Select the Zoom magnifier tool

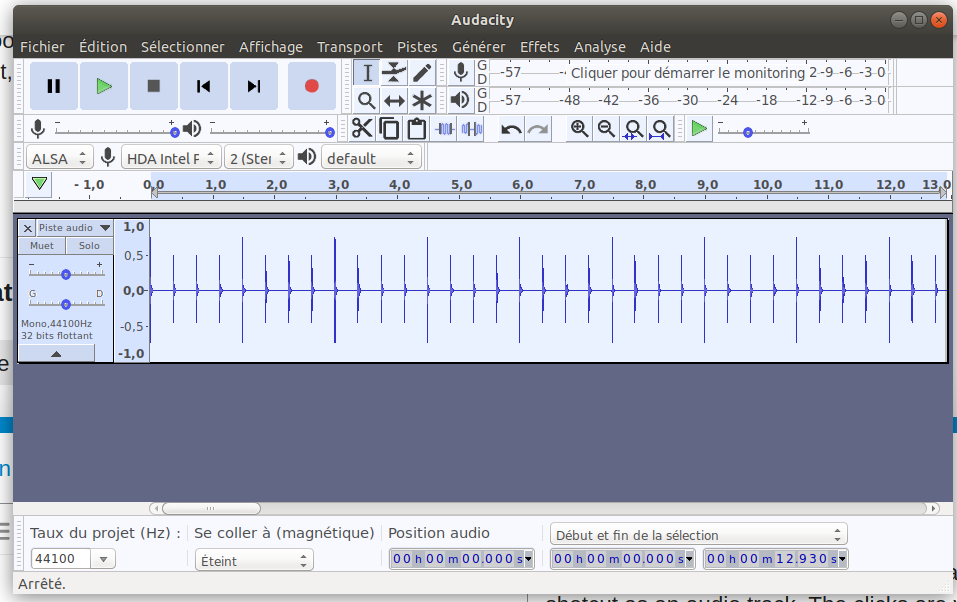coord(367,100)
